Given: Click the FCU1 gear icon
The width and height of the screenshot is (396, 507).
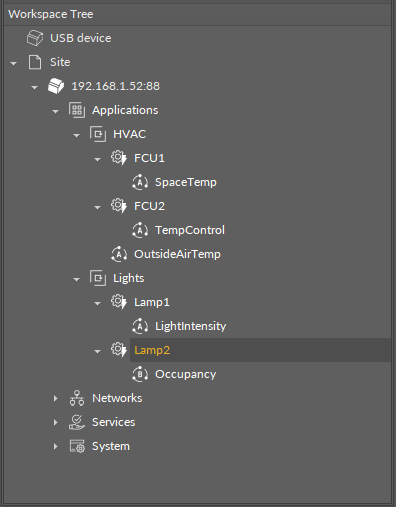Looking at the screenshot, I should (119, 158).
